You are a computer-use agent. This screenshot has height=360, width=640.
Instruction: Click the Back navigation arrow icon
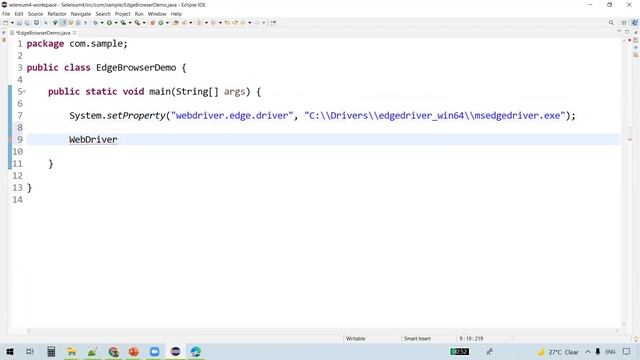(242, 23)
